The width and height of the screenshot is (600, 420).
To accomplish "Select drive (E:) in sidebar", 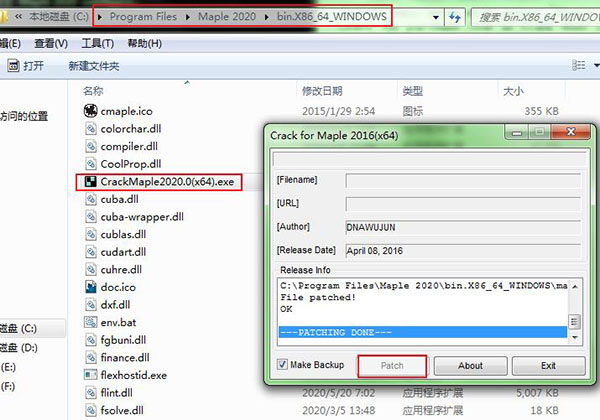I will pyautogui.click(x=8, y=367).
